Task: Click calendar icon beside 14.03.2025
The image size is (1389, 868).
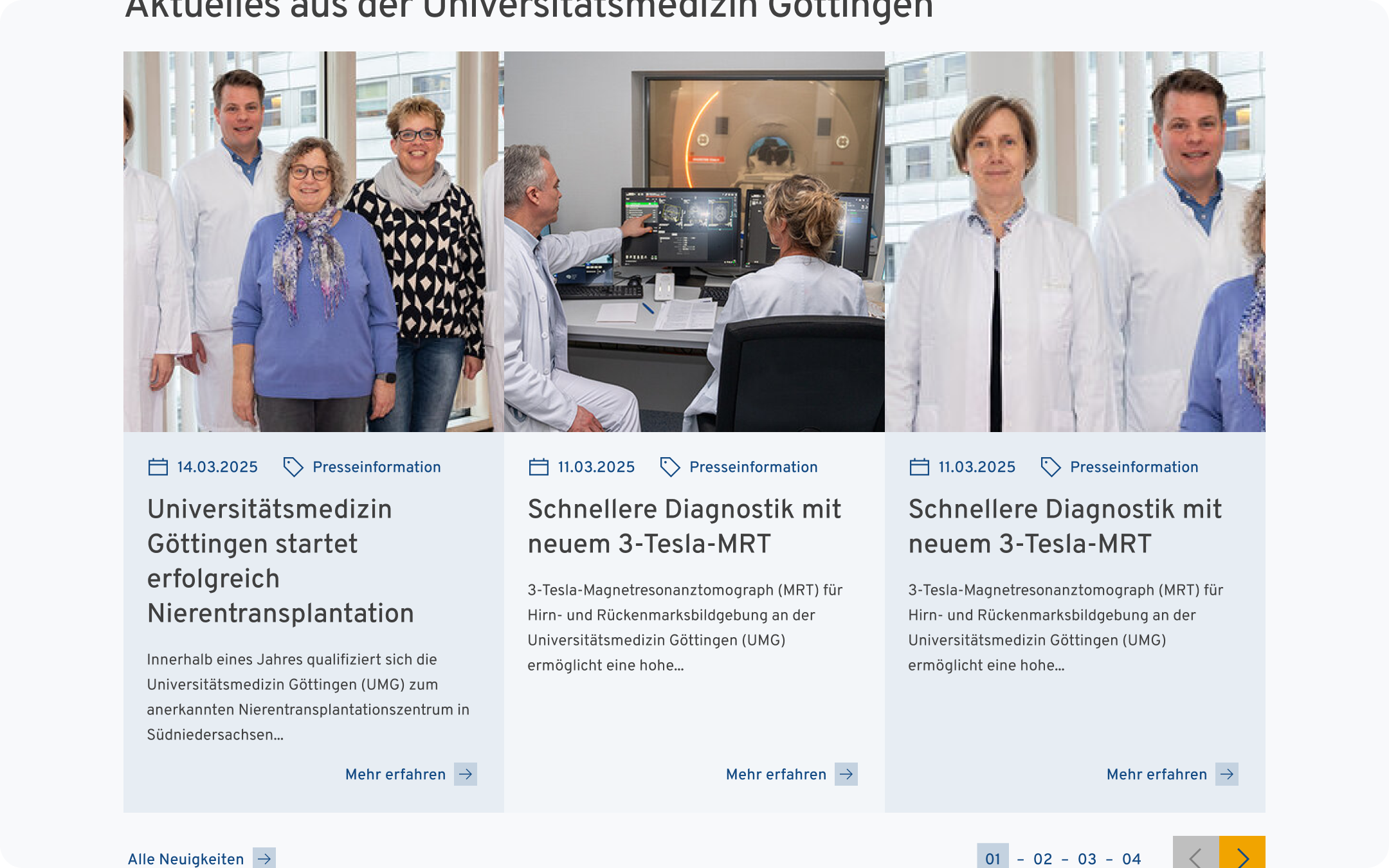Action: point(158,467)
